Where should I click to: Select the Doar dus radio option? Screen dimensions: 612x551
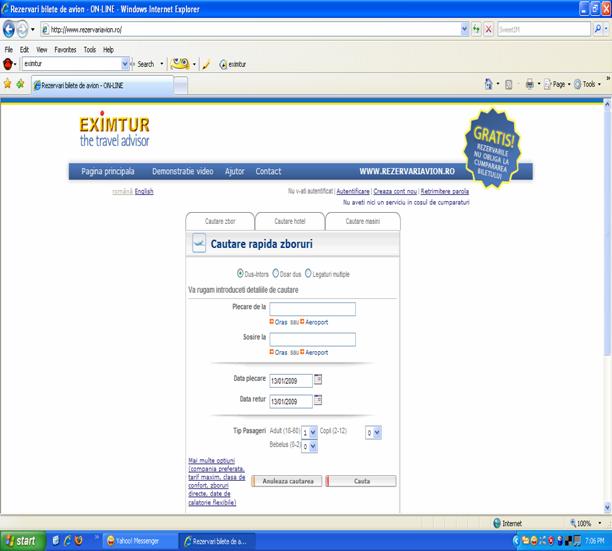[276, 273]
